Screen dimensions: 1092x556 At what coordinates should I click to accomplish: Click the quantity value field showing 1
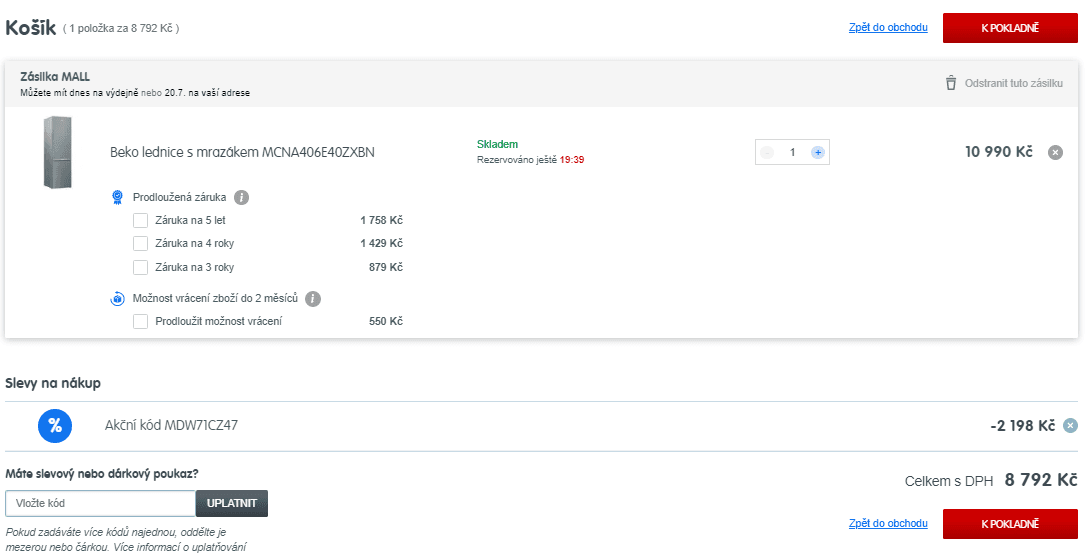coord(792,153)
